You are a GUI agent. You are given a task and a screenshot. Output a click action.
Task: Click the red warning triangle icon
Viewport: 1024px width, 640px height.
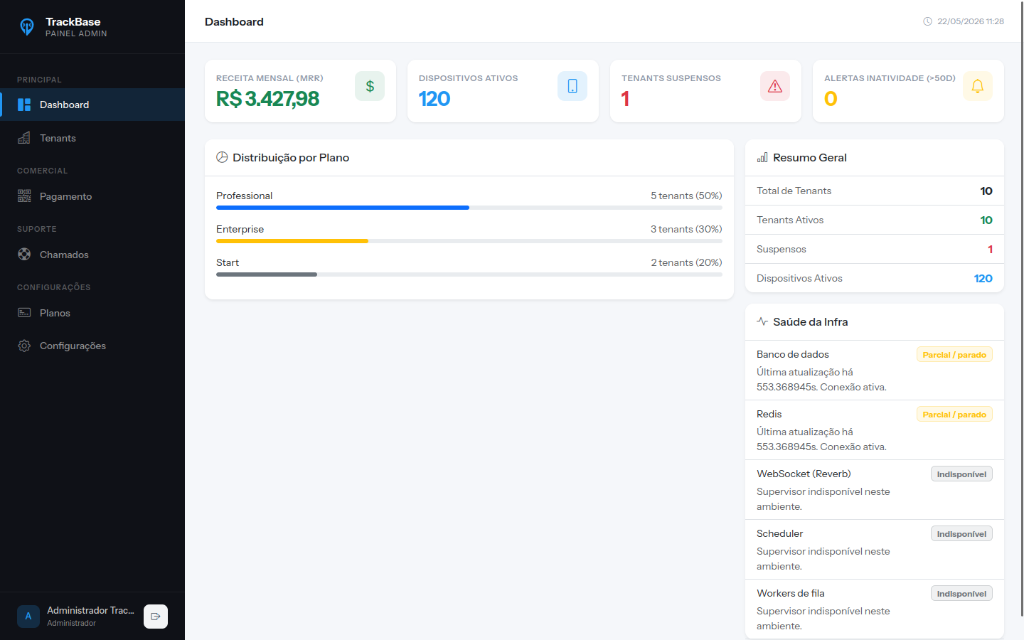[x=775, y=86]
